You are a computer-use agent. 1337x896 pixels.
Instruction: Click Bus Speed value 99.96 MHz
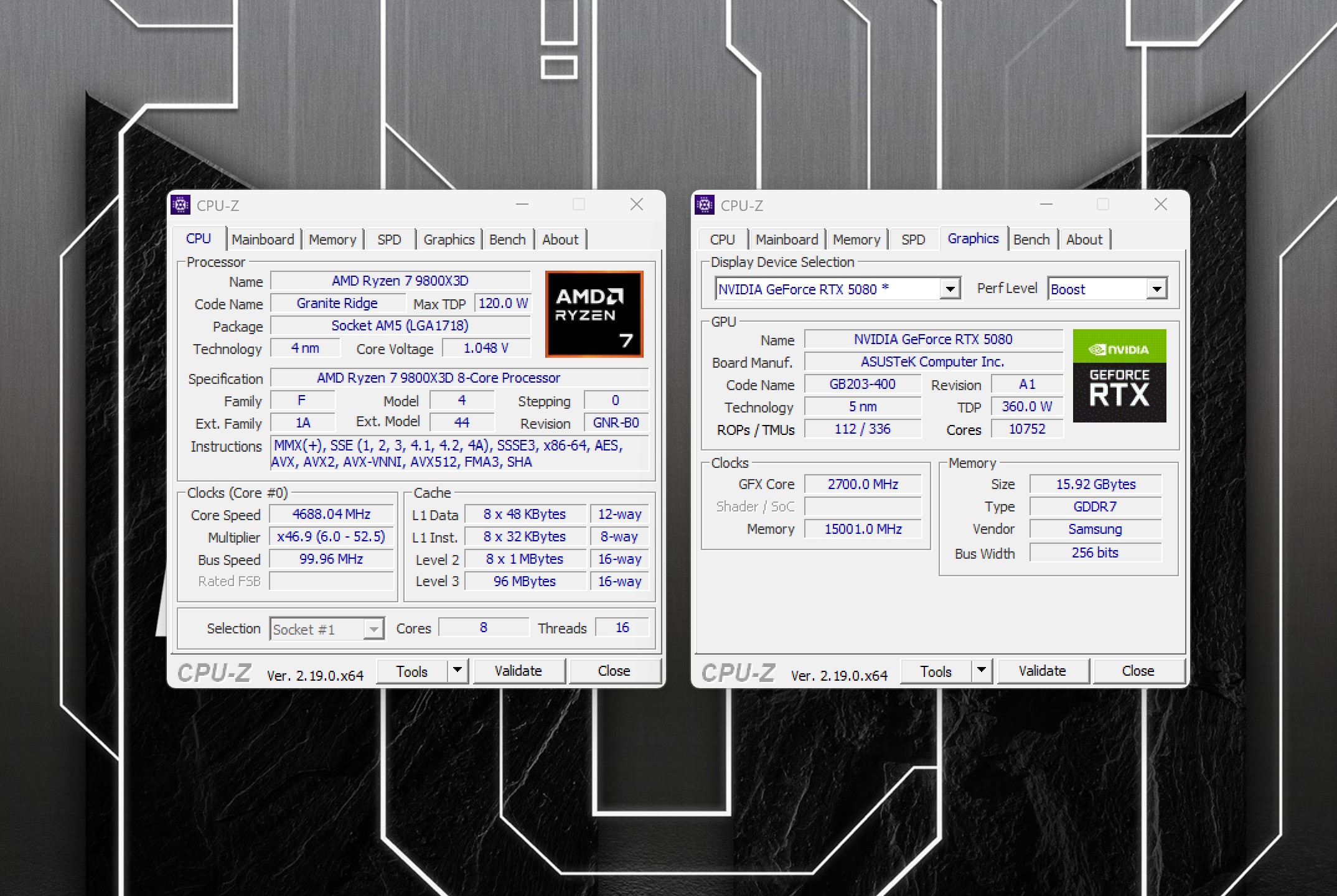pos(331,559)
